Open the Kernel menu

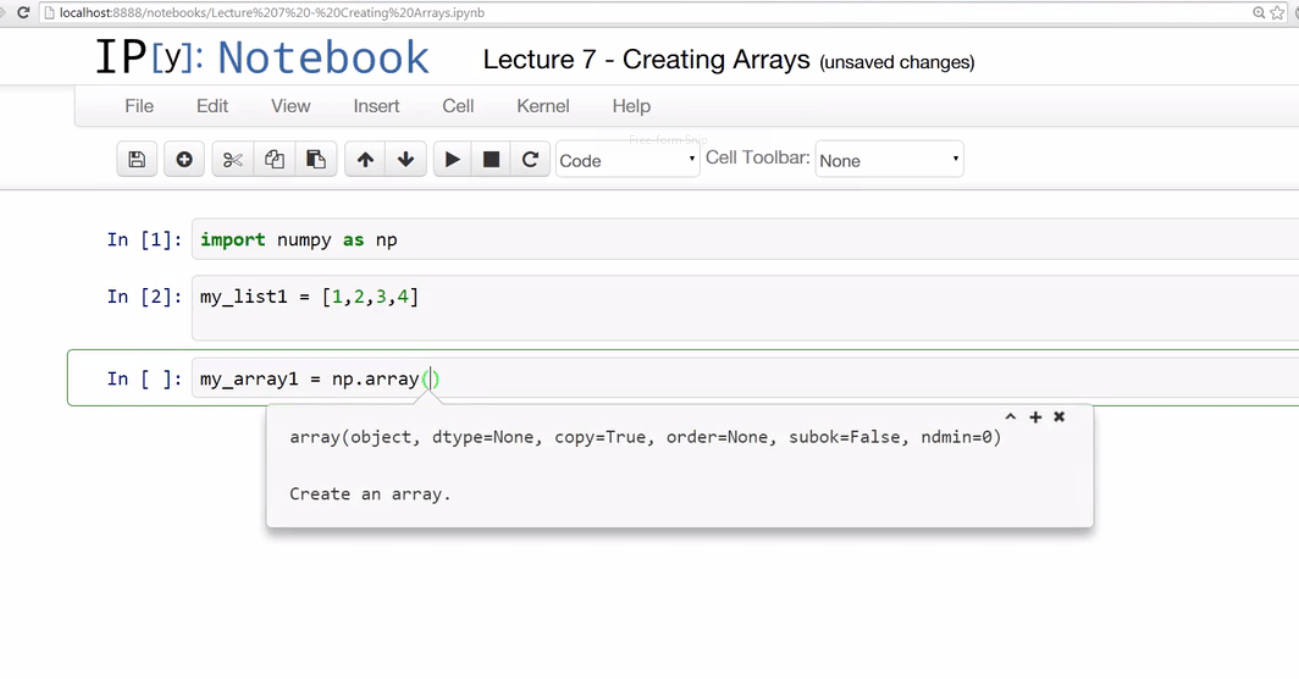pos(542,106)
